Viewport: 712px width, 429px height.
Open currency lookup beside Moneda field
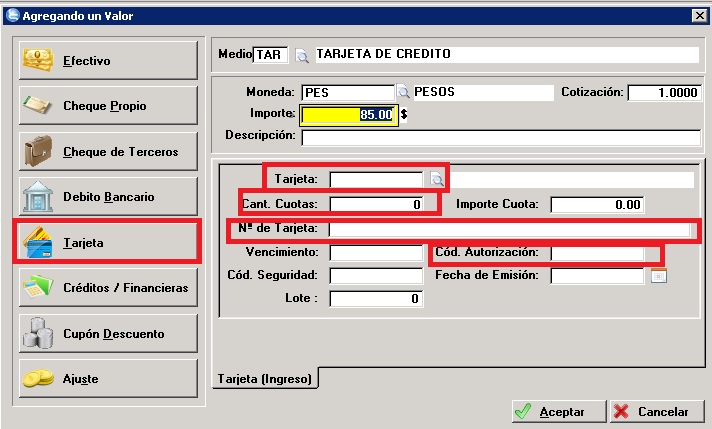[404, 92]
